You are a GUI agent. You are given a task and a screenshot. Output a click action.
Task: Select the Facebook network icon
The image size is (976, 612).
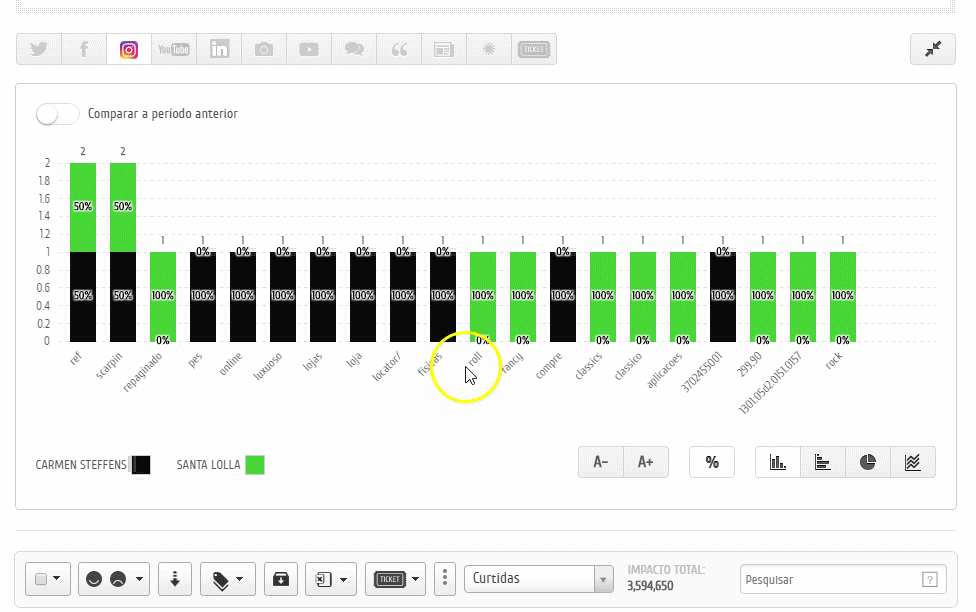tap(84, 49)
